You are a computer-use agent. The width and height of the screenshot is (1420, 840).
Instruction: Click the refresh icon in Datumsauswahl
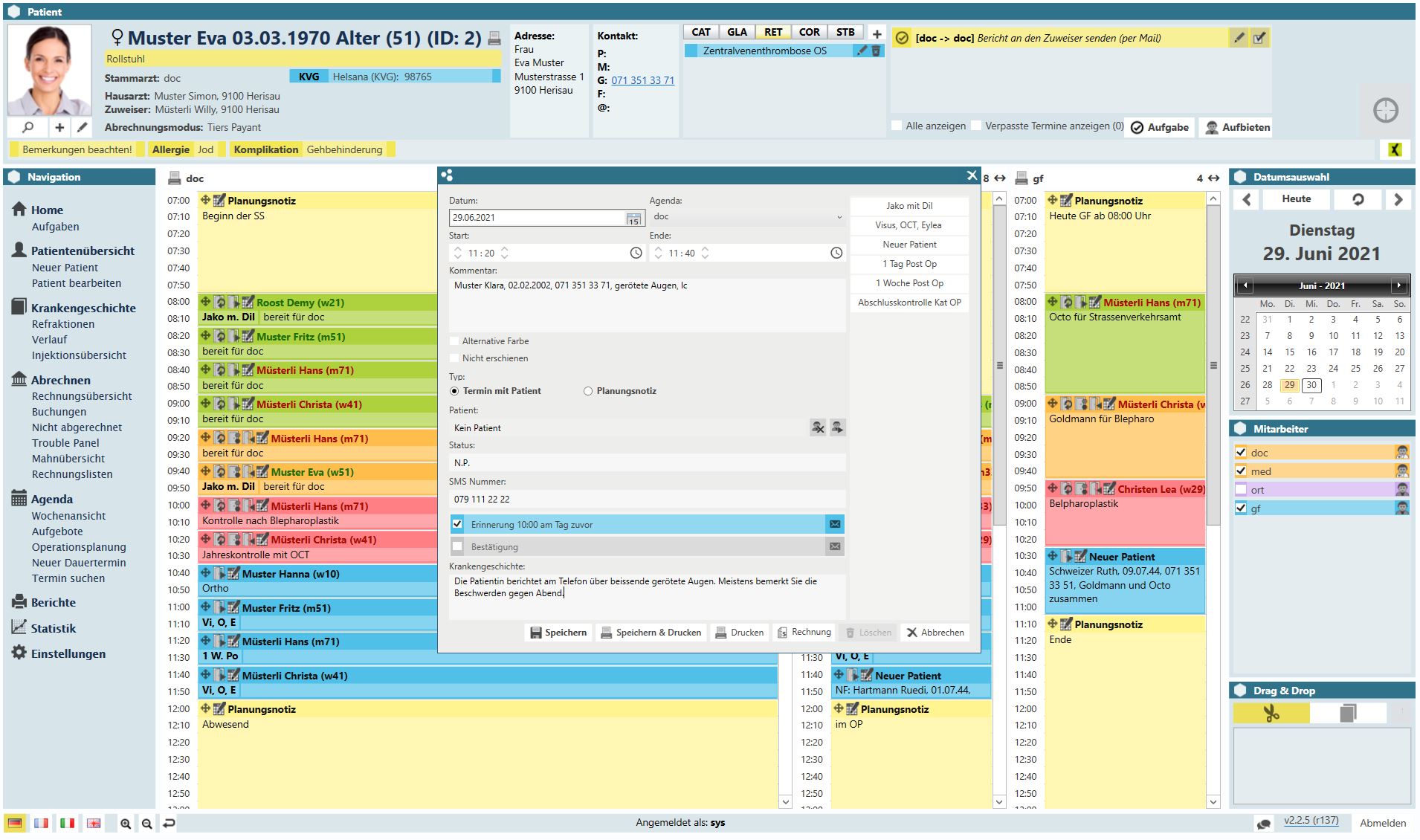click(x=1358, y=199)
